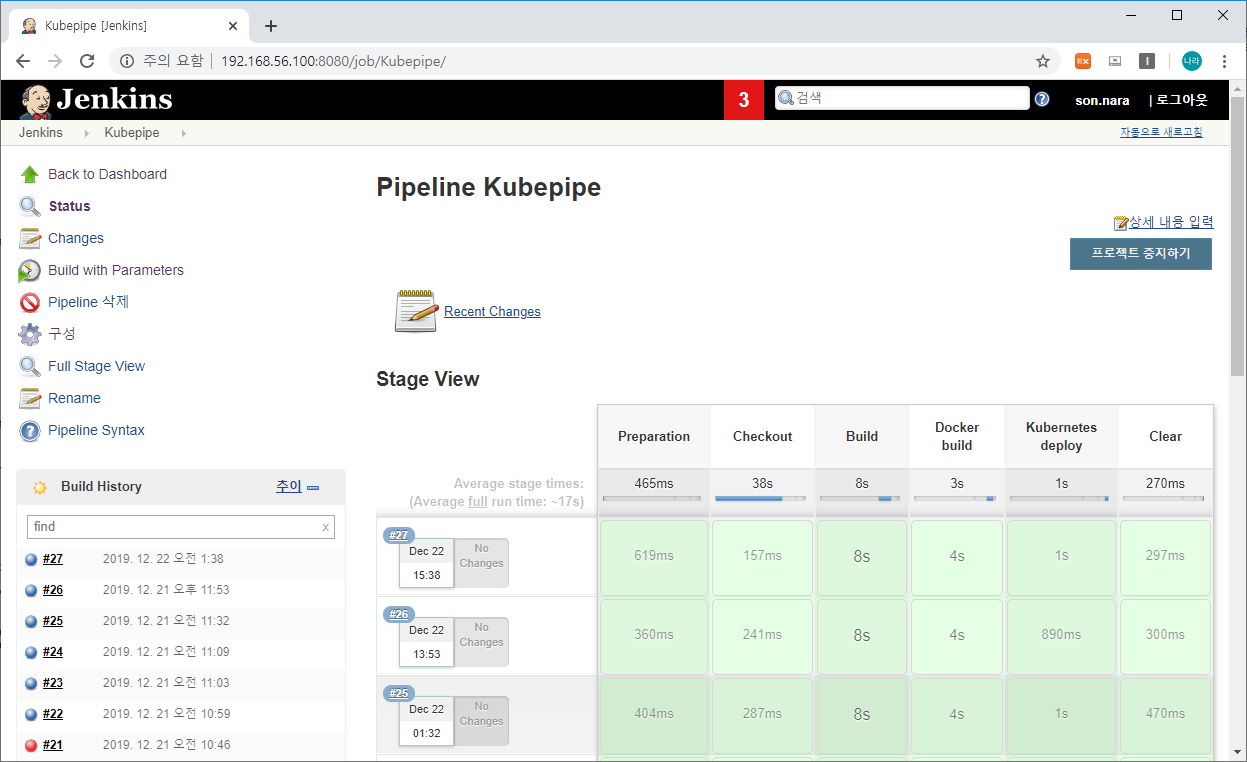Screen dimensions: 1247x762
Task: Open the son.nara user link
Action: (x=1102, y=100)
